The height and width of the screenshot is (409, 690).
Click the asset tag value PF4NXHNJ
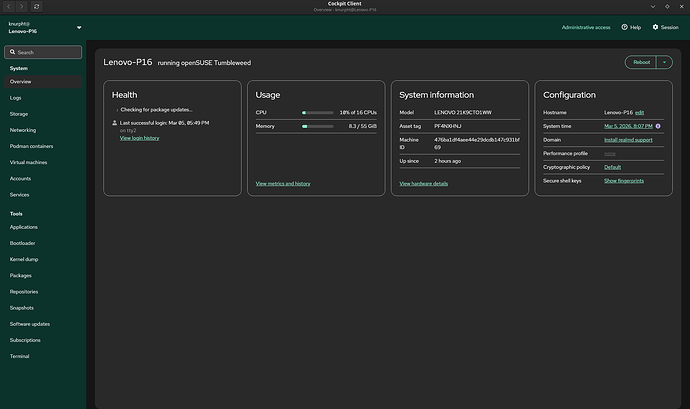point(448,126)
